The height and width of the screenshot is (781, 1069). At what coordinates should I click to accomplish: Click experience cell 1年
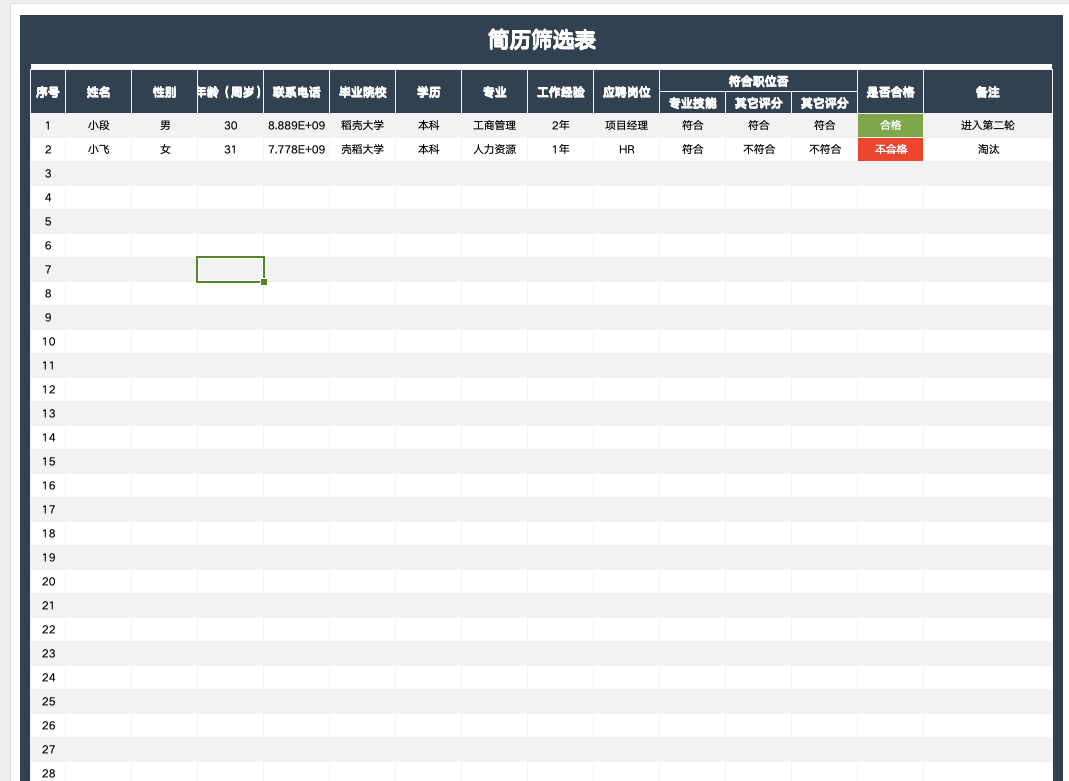tap(560, 149)
